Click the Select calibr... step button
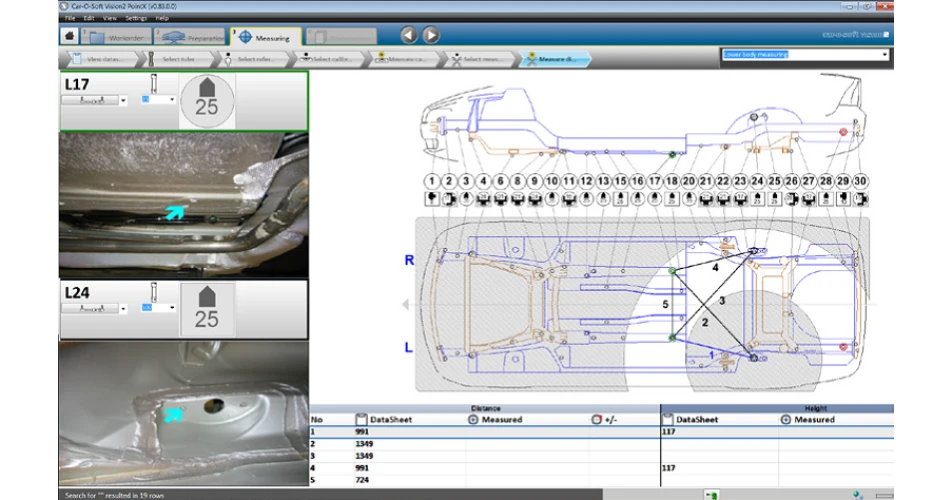The image size is (952, 500). tap(328, 59)
